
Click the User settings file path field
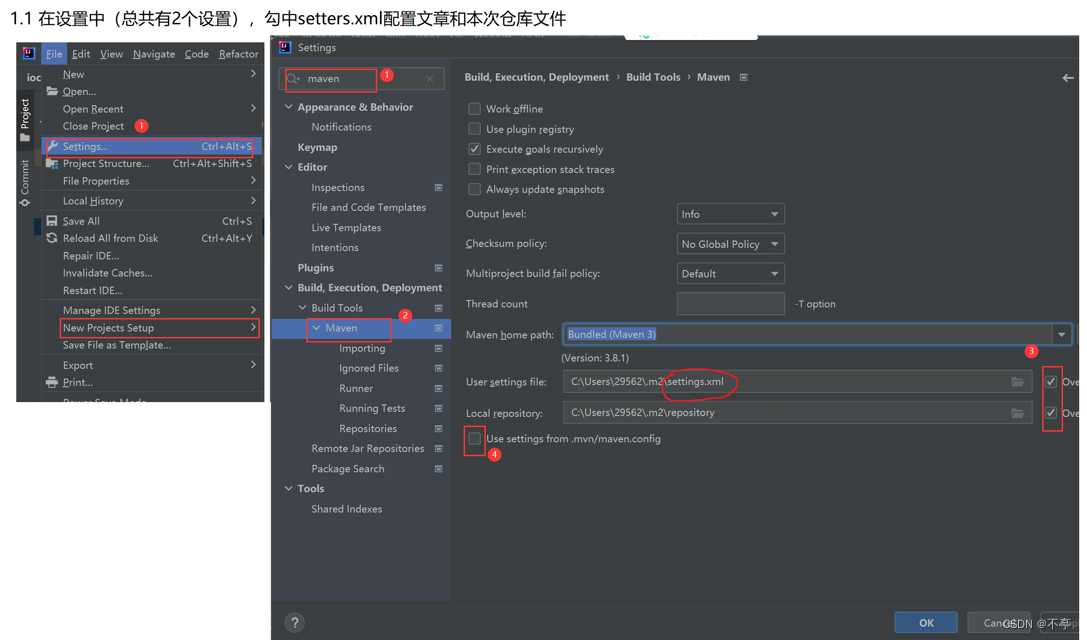(x=797, y=381)
